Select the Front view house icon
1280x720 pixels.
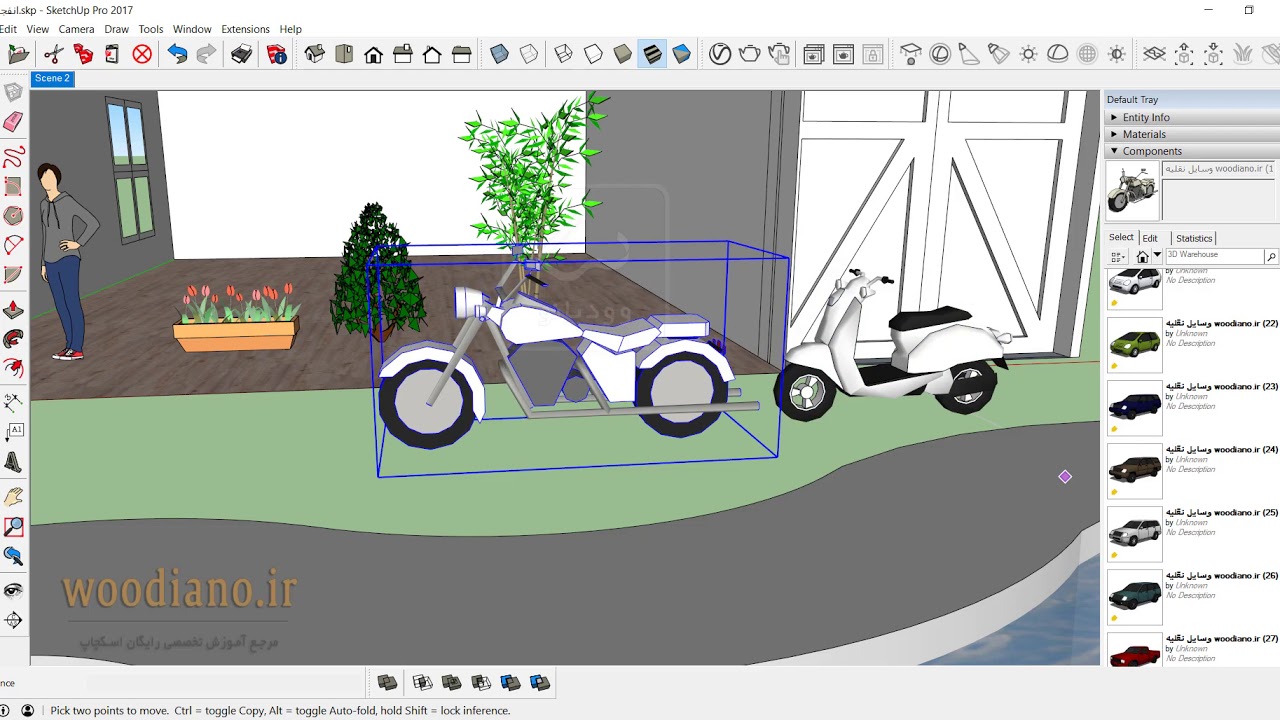pyautogui.click(x=374, y=54)
